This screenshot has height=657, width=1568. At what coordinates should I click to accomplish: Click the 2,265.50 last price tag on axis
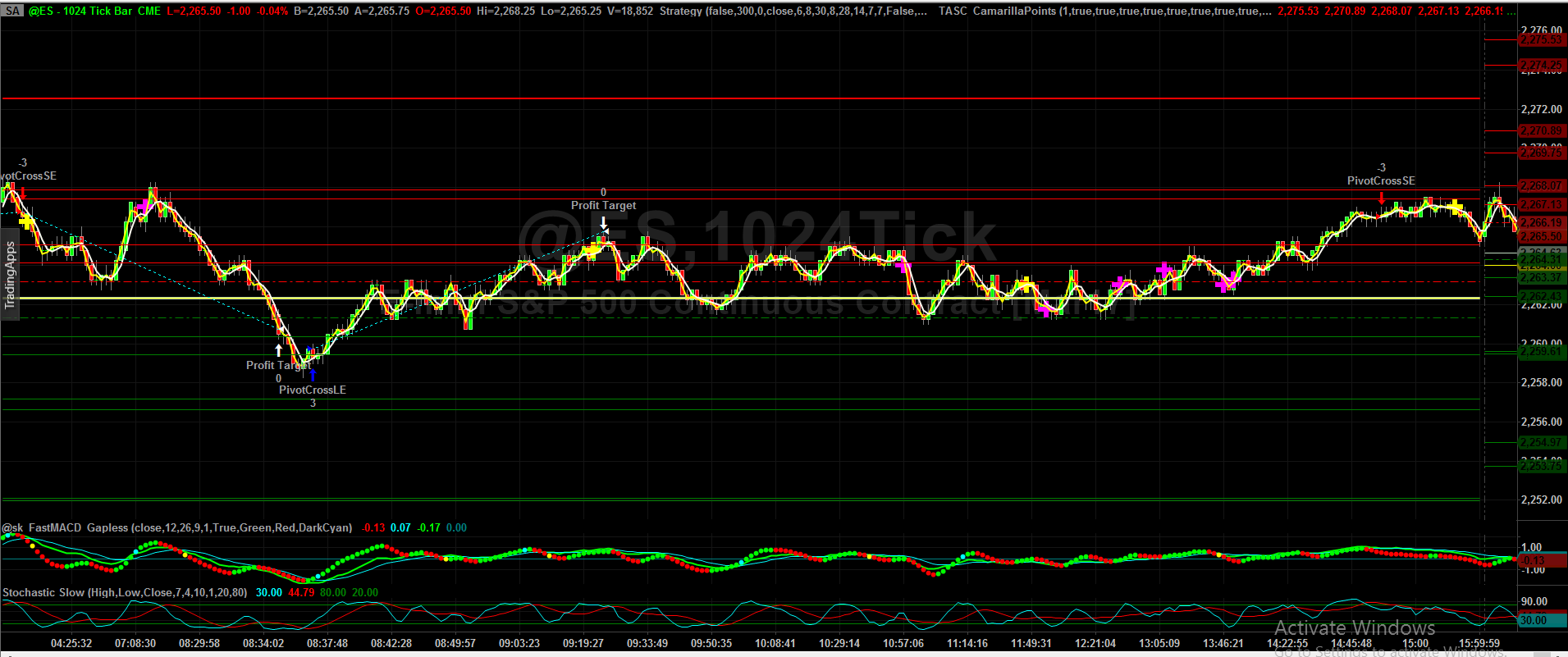(x=1541, y=236)
